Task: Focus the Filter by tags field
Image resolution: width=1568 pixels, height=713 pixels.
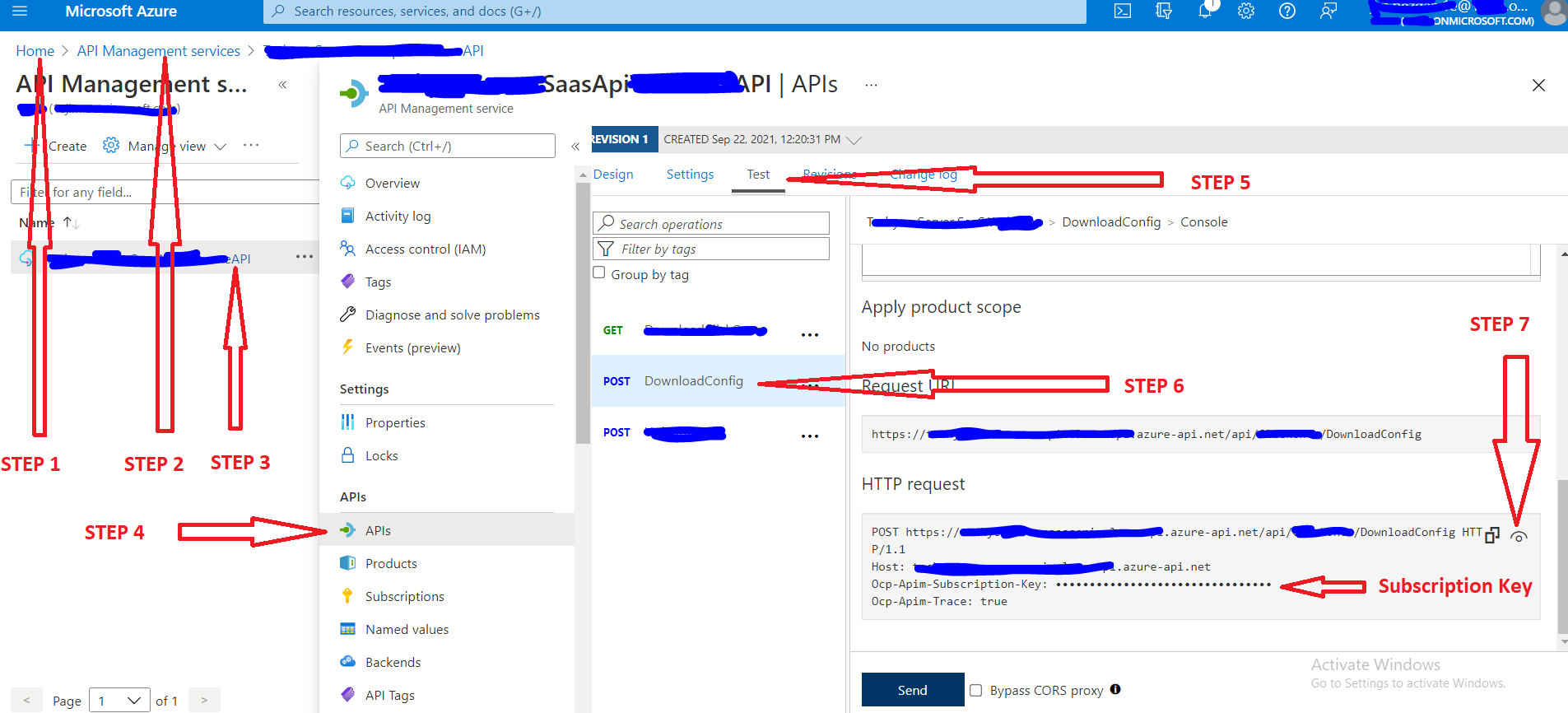Action: (x=711, y=249)
